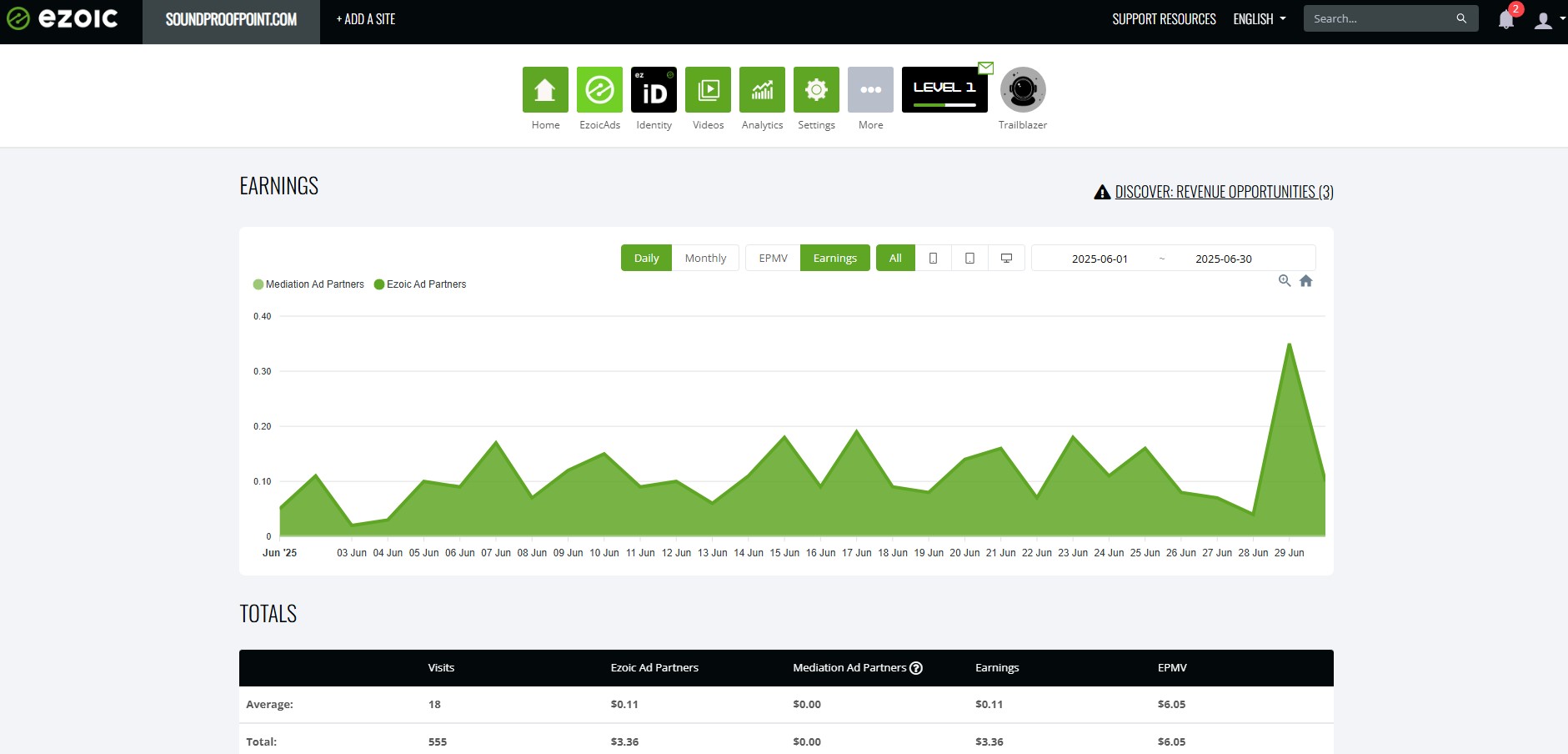1568x754 pixels.
Task: Click the chart zoom magnifier icon
Action: pyautogui.click(x=1285, y=281)
